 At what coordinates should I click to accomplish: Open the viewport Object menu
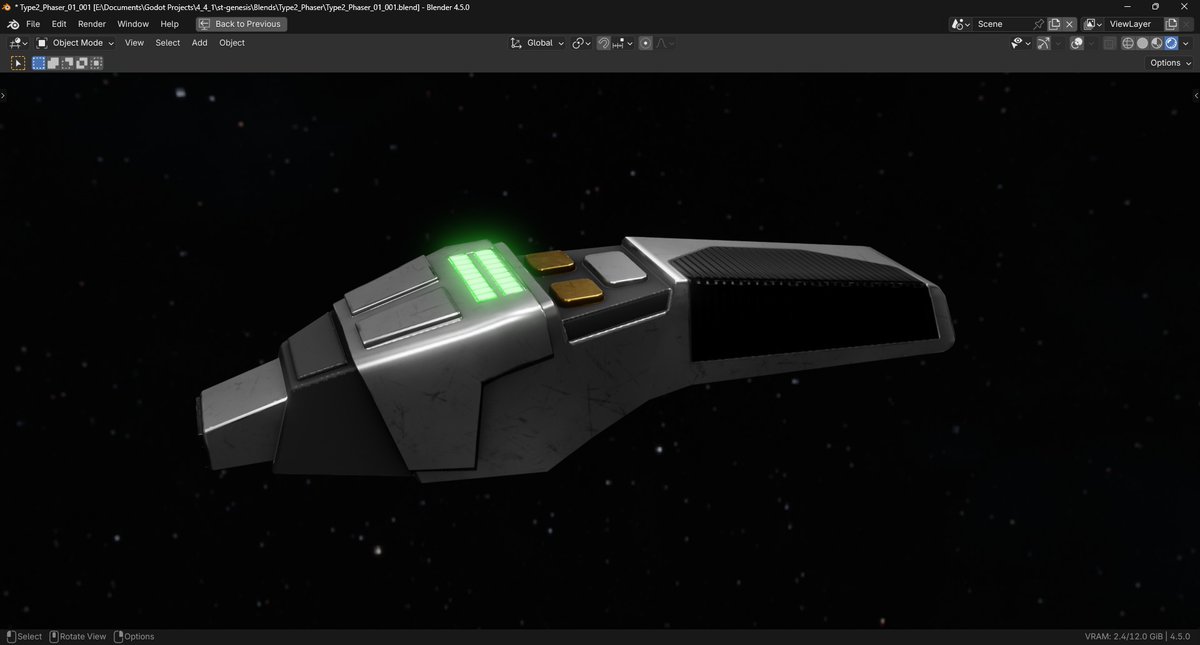[232, 43]
